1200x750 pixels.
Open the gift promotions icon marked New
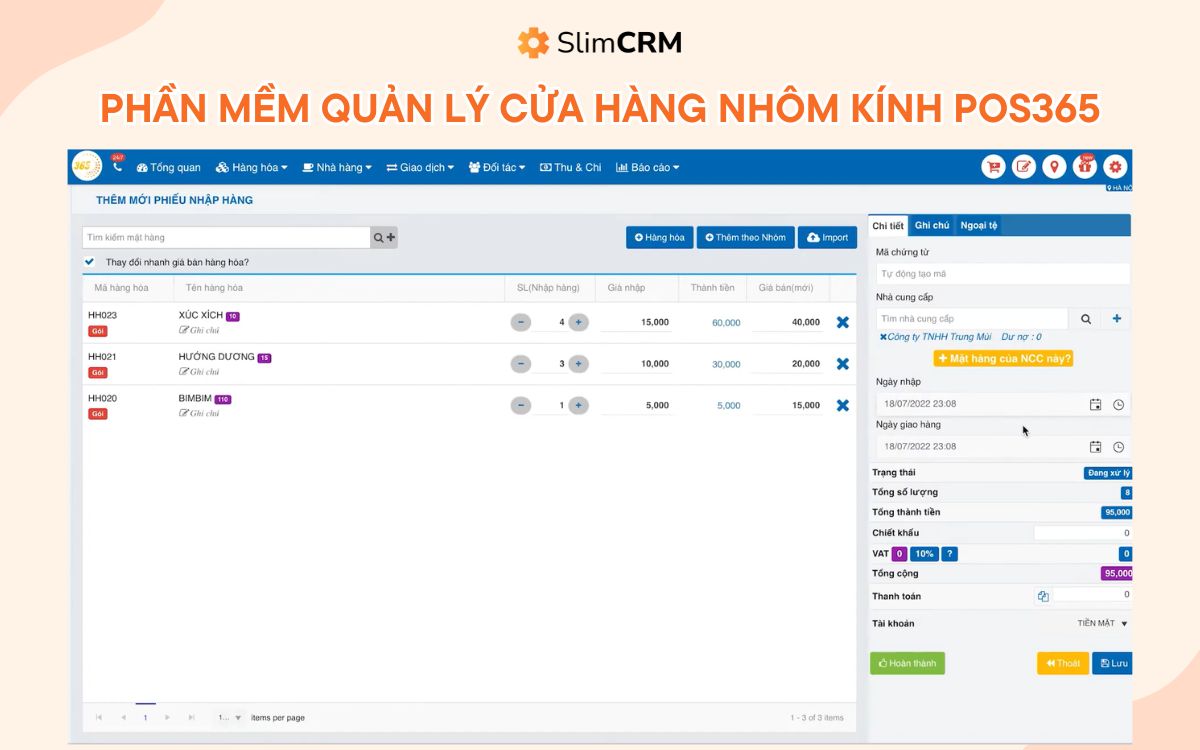pyautogui.click(x=1085, y=167)
